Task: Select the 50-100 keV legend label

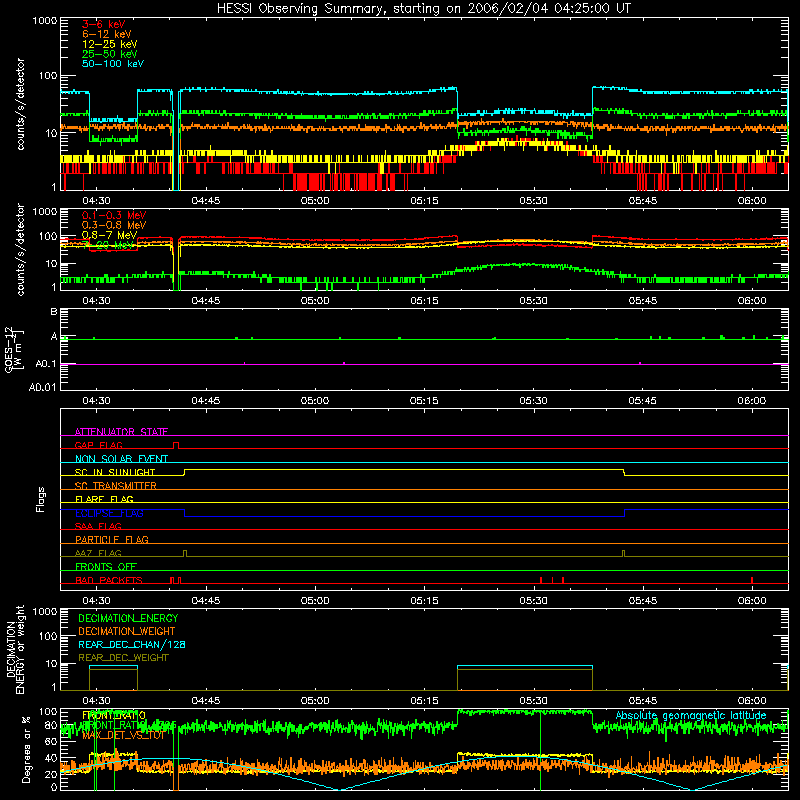Action: click(113, 63)
